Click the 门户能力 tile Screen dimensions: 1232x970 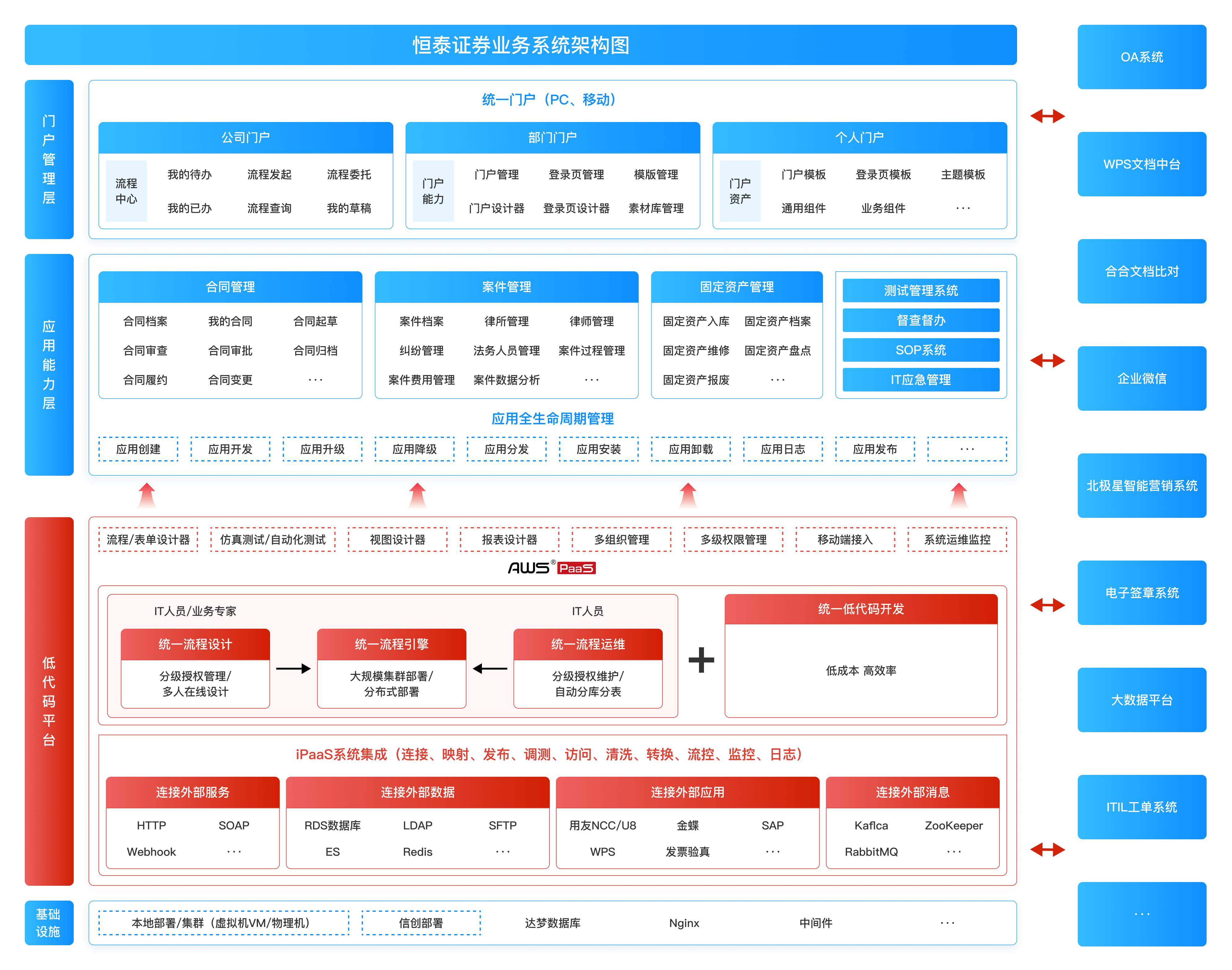point(433,191)
